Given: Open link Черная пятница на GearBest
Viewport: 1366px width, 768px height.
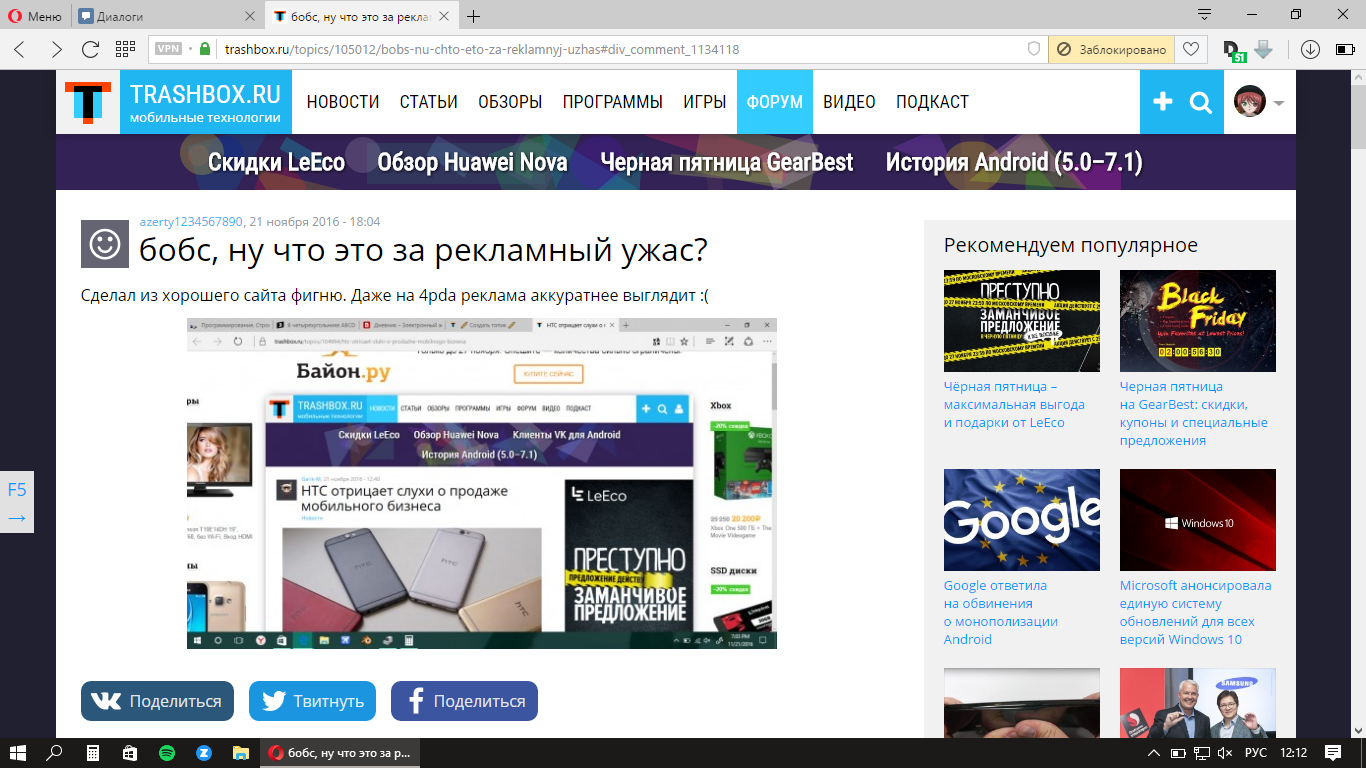Looking at the screenshot, I should (x=1194, y=413).
